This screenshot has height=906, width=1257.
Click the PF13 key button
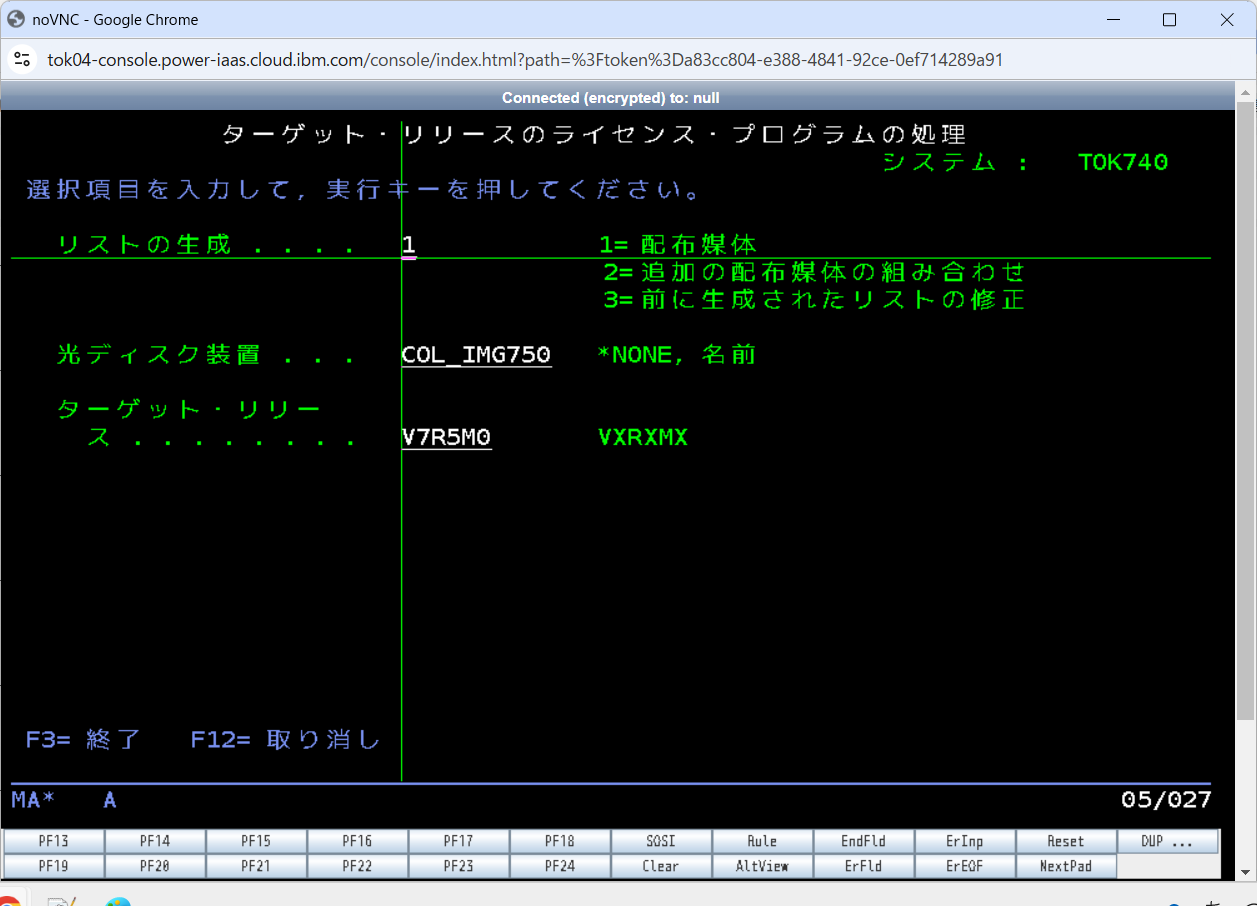click(x=54, y=841)
